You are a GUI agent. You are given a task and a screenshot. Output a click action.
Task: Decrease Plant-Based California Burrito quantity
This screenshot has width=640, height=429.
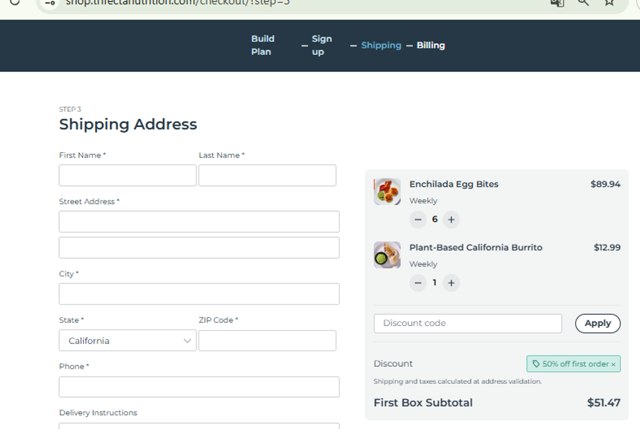tap(418, 283)
